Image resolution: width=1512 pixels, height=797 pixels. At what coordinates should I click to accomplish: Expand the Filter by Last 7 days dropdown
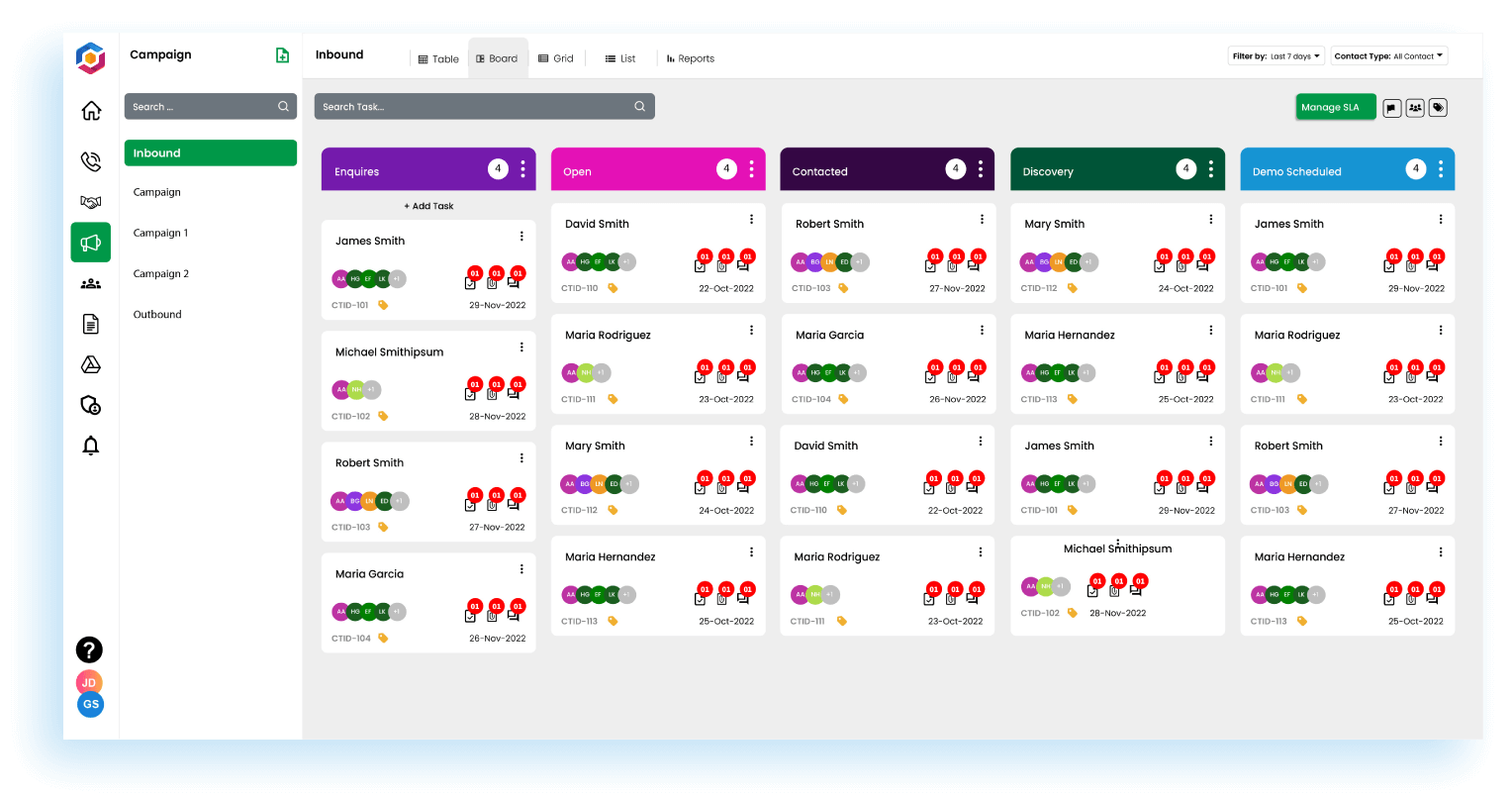1276,55
